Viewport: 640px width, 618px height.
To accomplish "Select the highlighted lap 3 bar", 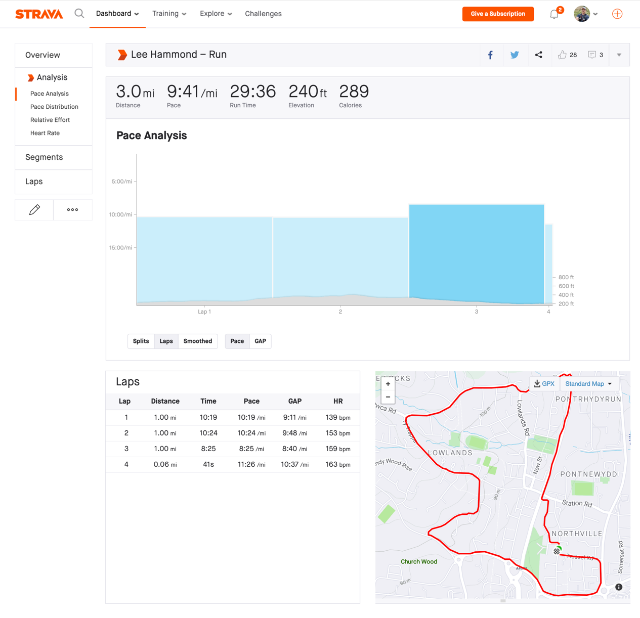I will tap(476, 253).
